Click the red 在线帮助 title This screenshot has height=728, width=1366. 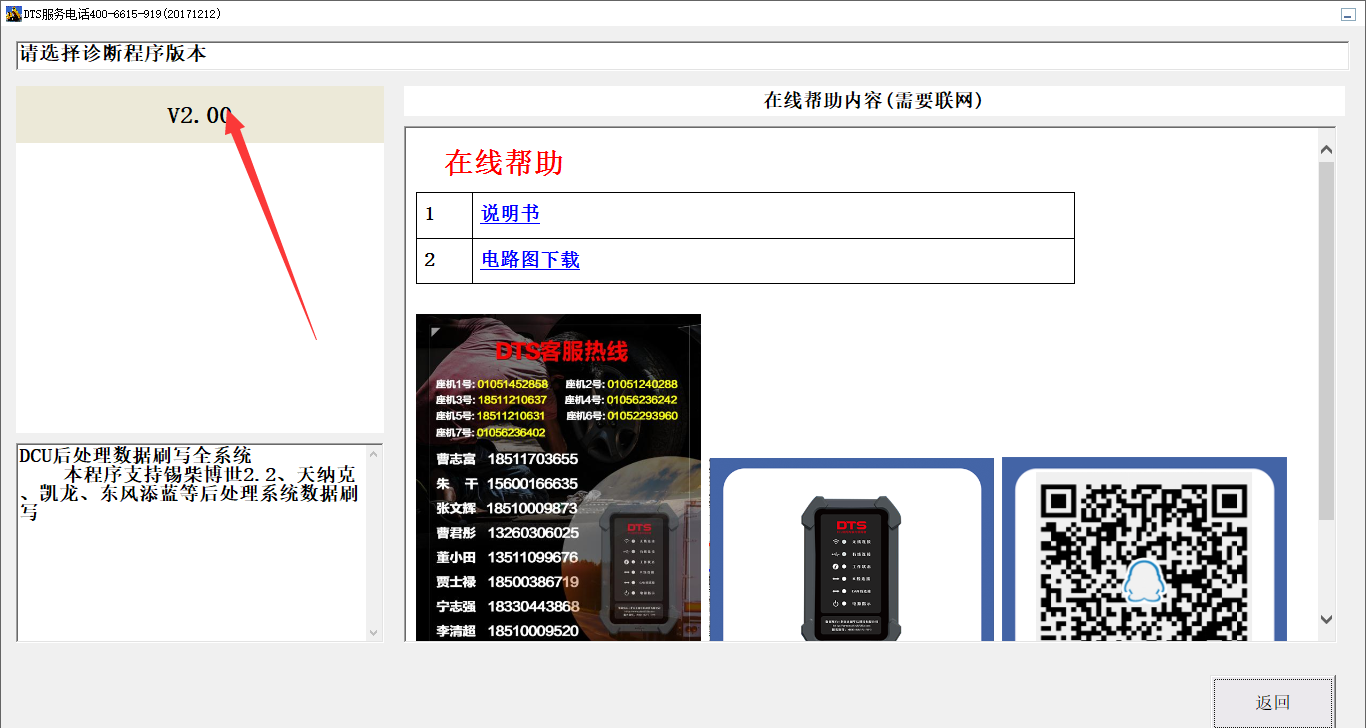tap(504, 163)
